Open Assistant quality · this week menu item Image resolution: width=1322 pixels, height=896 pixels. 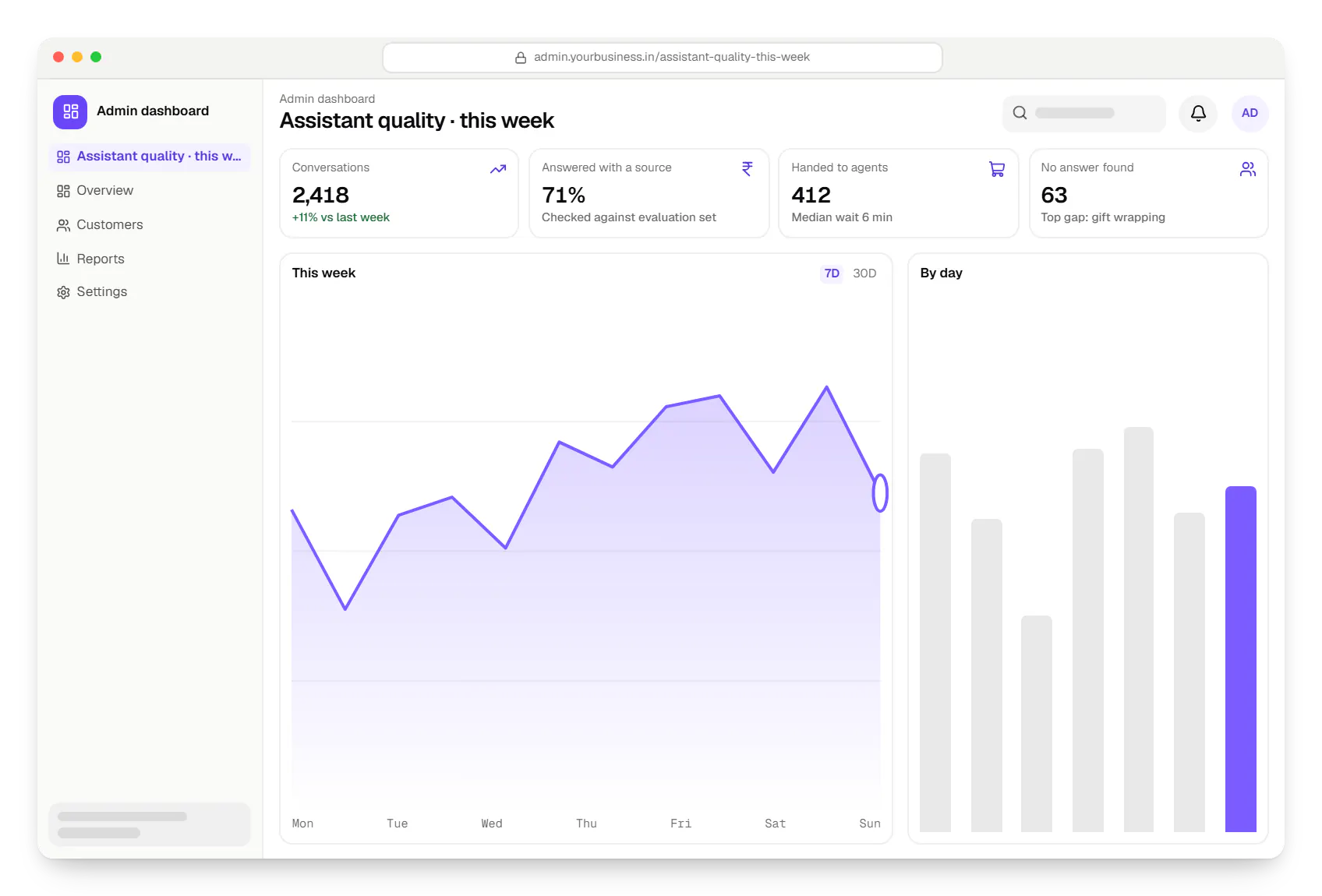pyautogui.click(x=150, y=157)
